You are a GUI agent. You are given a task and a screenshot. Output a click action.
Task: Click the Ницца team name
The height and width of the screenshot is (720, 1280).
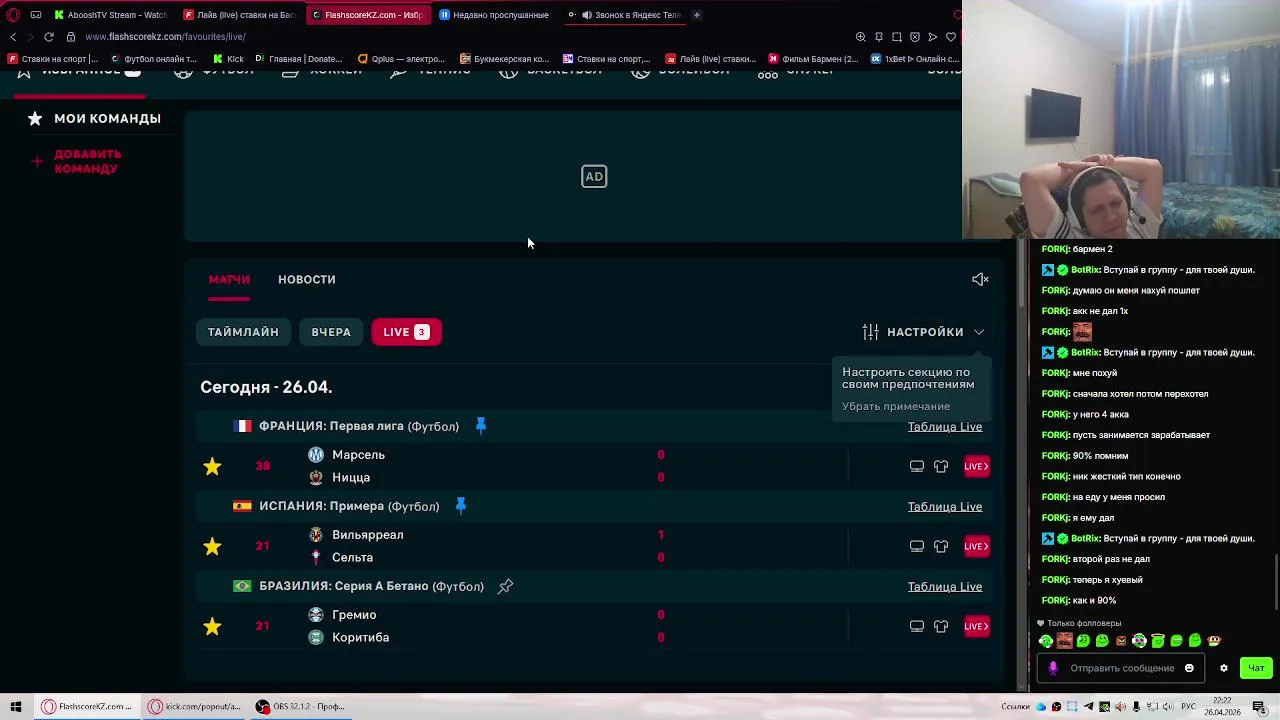351,478
